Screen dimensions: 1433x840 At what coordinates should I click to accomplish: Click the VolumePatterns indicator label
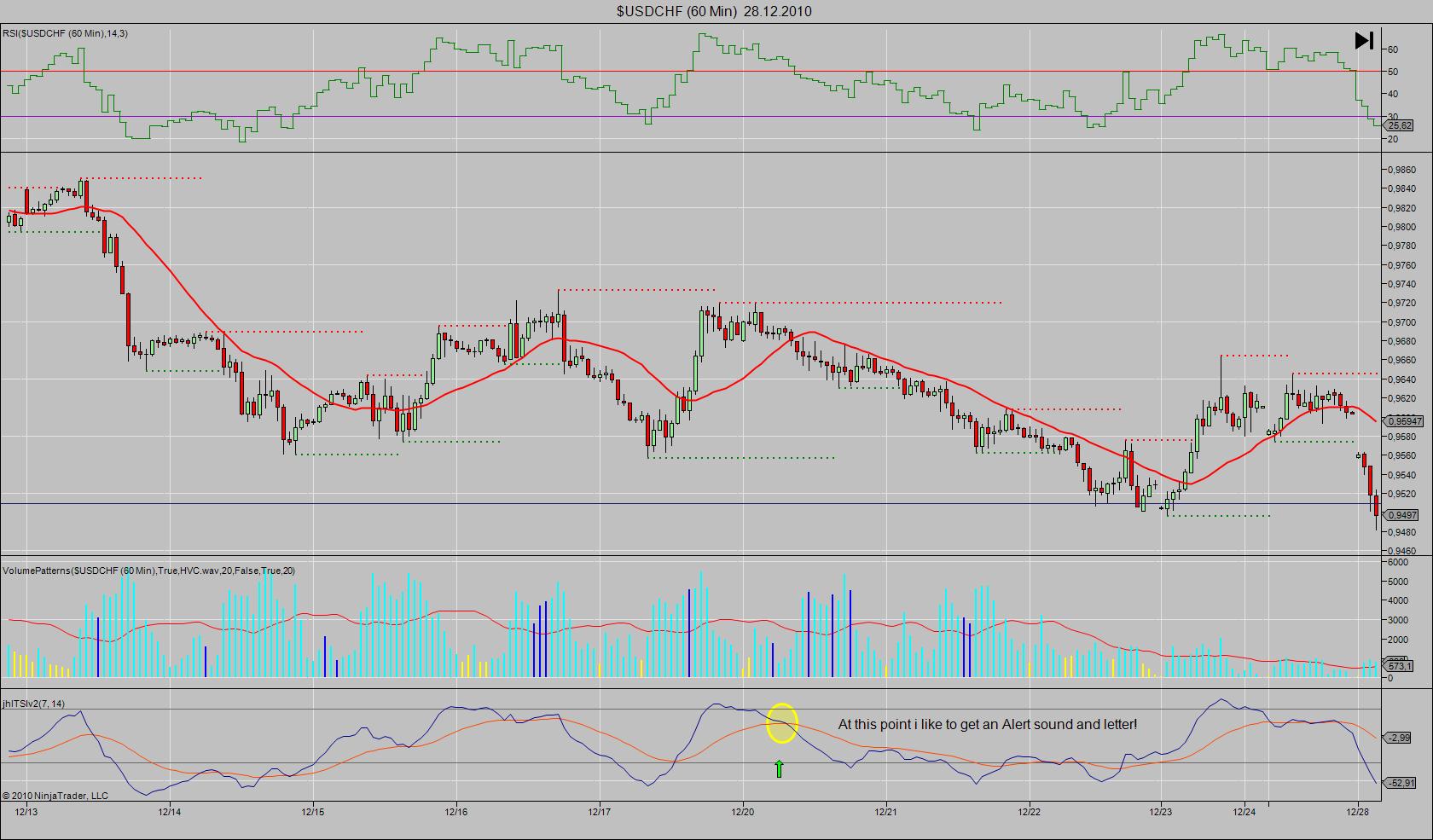point(149,571)
